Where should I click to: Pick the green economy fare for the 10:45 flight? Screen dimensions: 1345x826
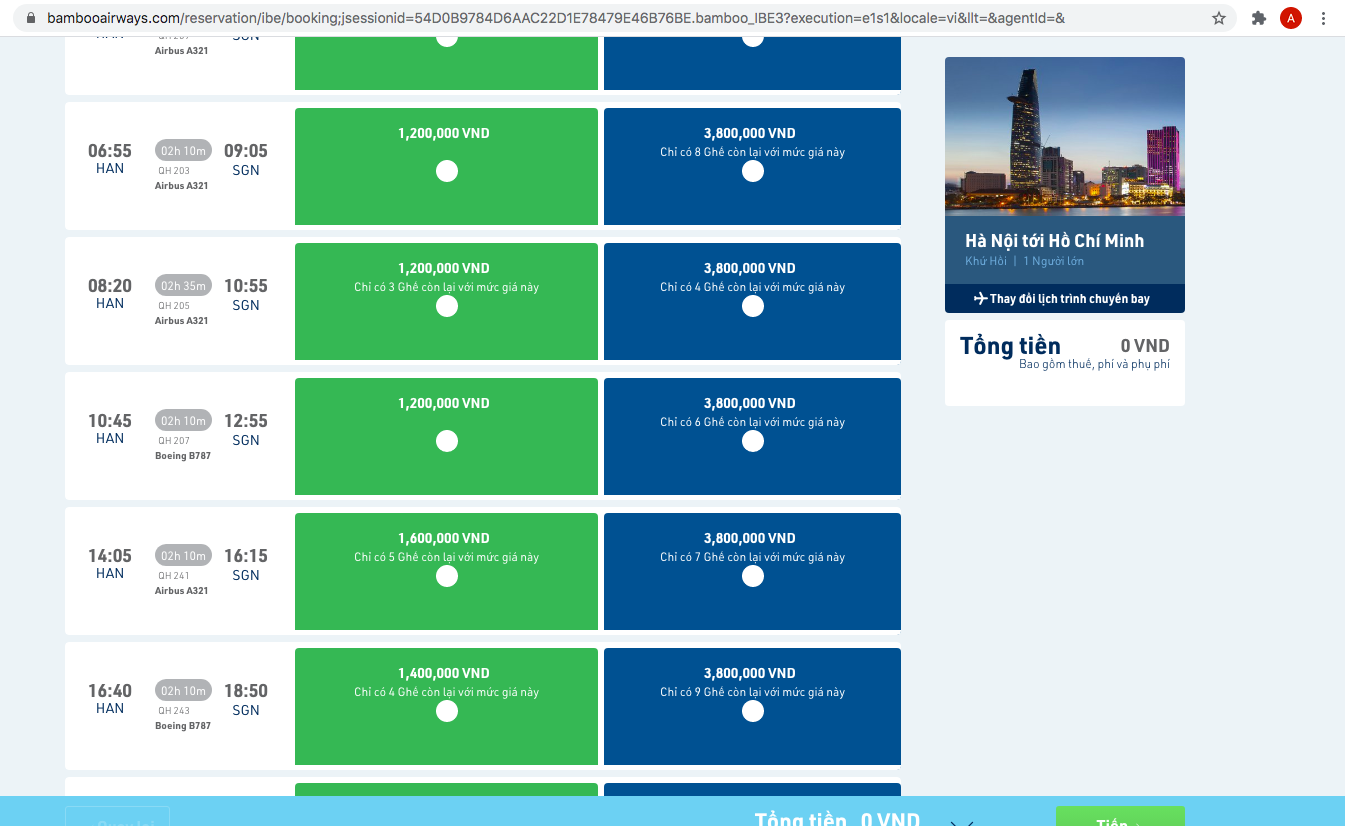coord(447,441)
